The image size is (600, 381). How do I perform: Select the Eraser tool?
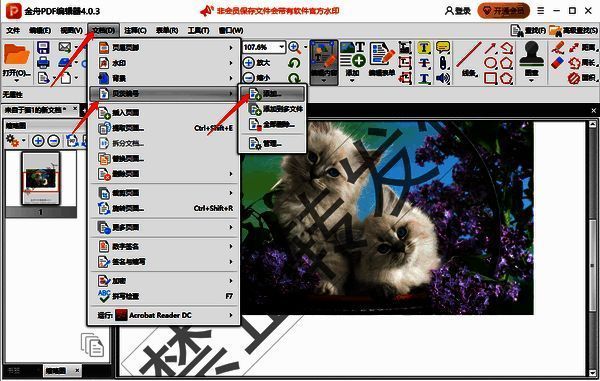pyautogui.click(x=558, y=63)
